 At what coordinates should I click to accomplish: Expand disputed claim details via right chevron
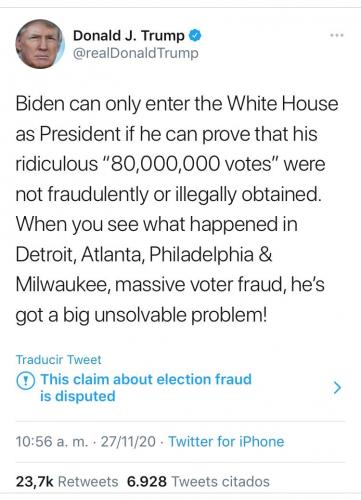point(338,388)
